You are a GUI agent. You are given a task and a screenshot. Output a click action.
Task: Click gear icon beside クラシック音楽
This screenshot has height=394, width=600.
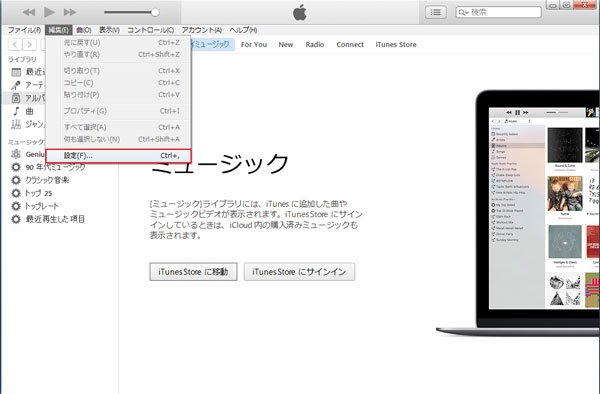click(16, 180)
